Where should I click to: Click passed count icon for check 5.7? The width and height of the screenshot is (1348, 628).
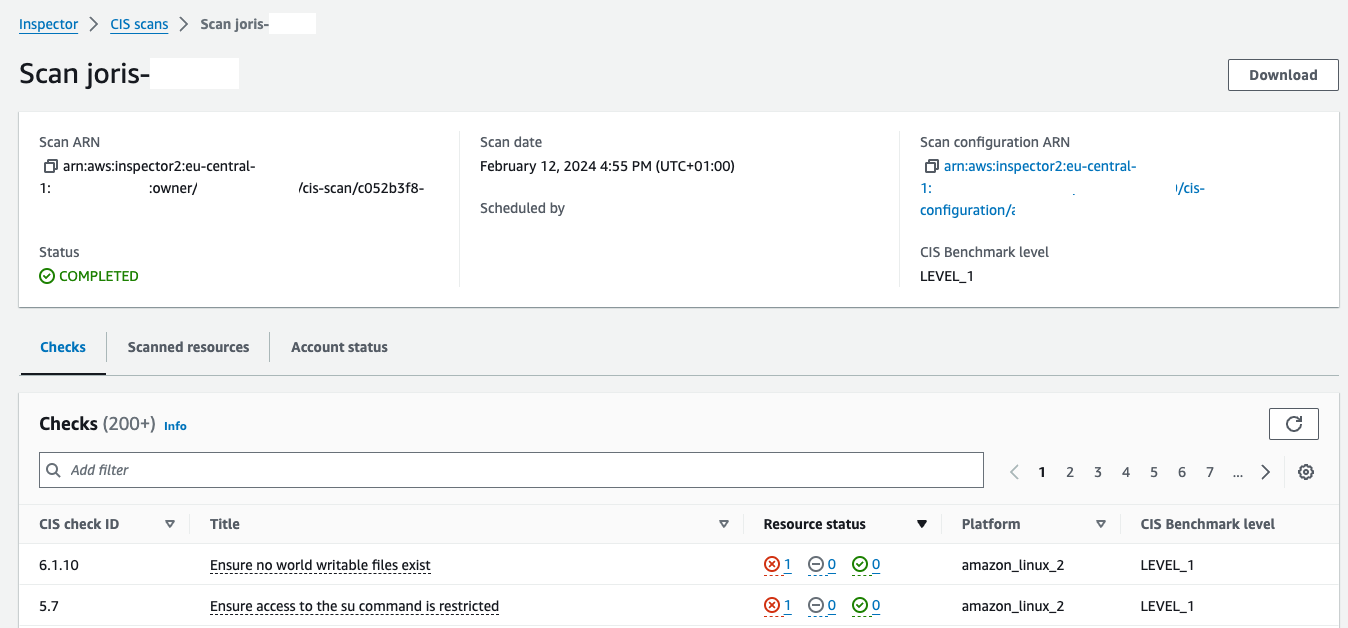(x=860, y=606)
